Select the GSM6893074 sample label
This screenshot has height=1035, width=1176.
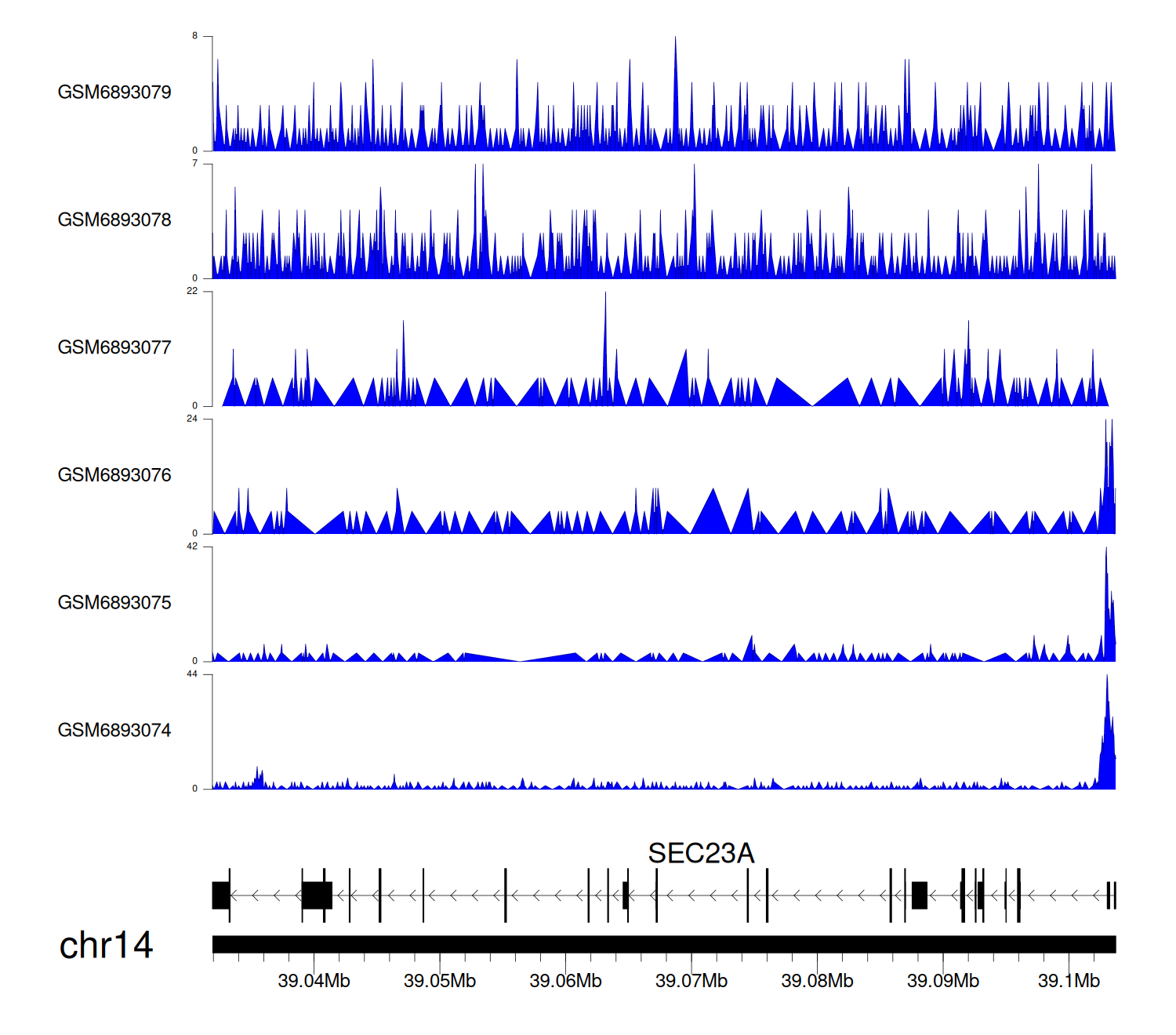[114, 731]
